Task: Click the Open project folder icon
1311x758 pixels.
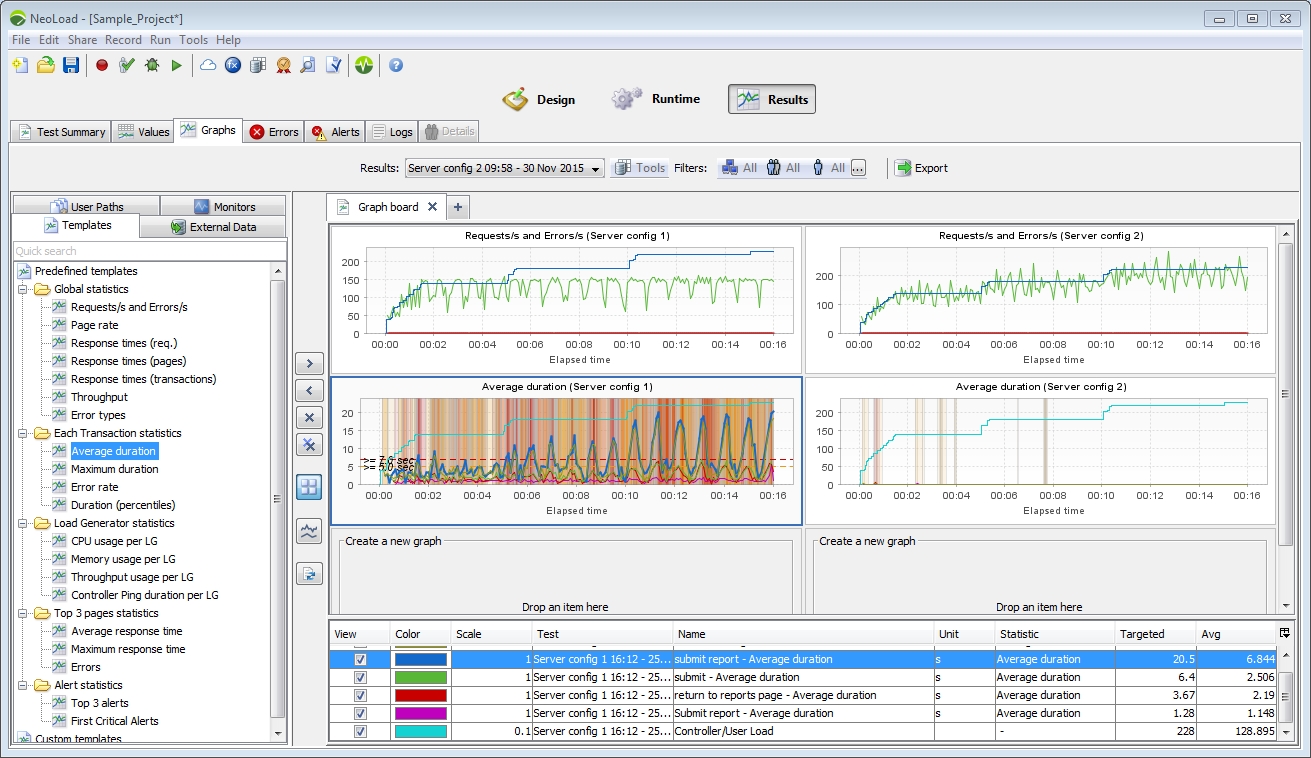Action: coord(45,65)
